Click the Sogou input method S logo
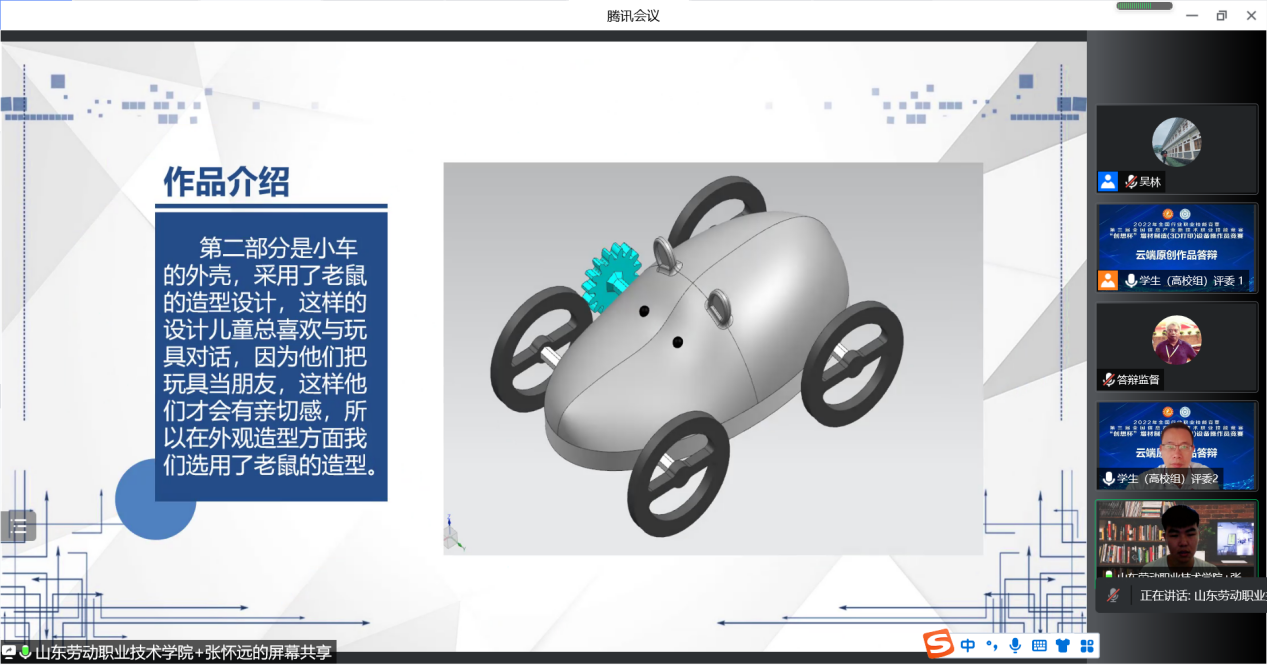The image size is (1267, 665). coord(937,645)
